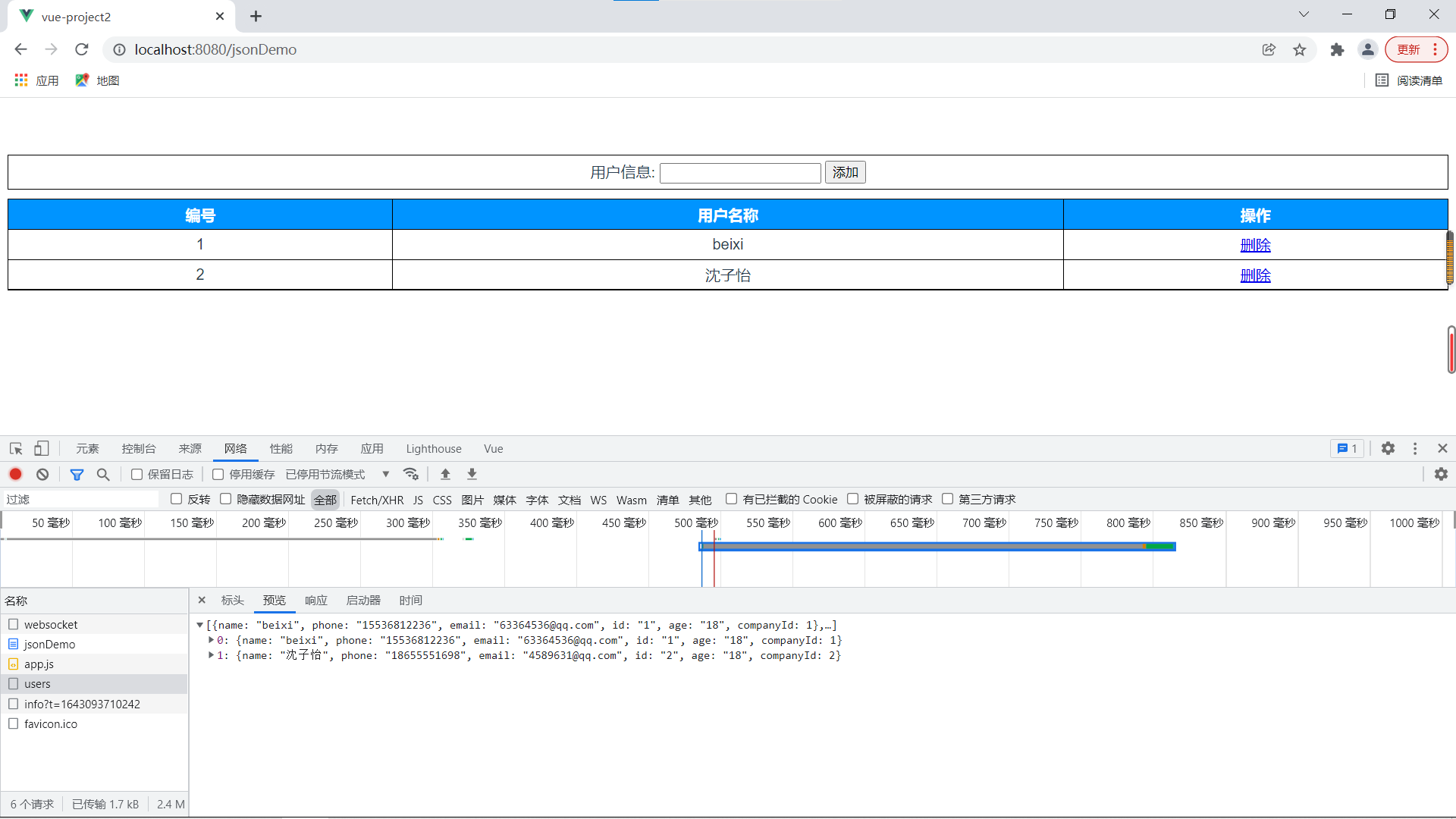Select the info?t=1643093710242 request
Image resolution: width=1456 pixels, height=819 pixels.
click(94, 704)
